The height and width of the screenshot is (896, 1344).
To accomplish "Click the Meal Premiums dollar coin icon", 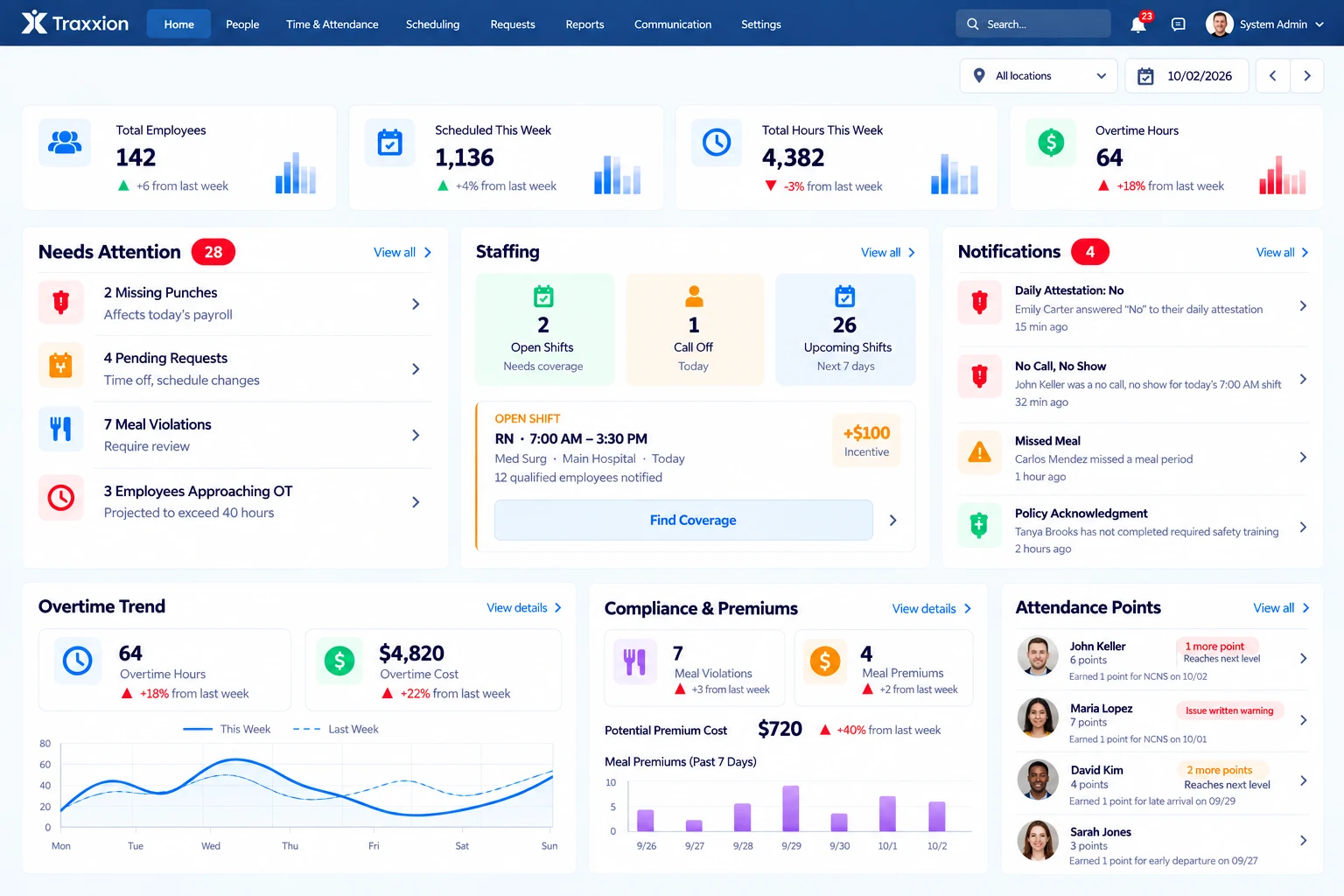I will pyautogui.click(x=825, y=661).
